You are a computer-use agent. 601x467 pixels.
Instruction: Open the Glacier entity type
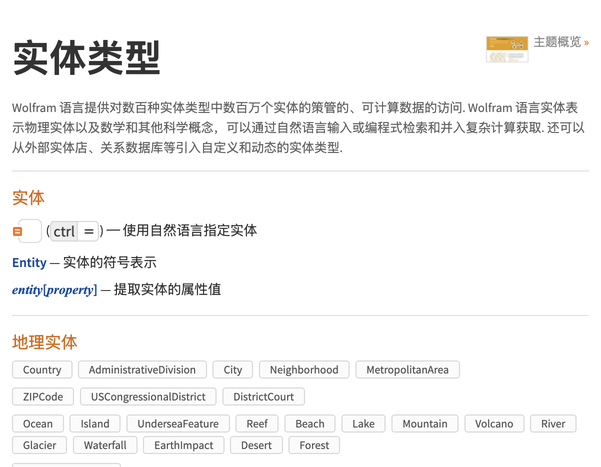click(40, 446)
